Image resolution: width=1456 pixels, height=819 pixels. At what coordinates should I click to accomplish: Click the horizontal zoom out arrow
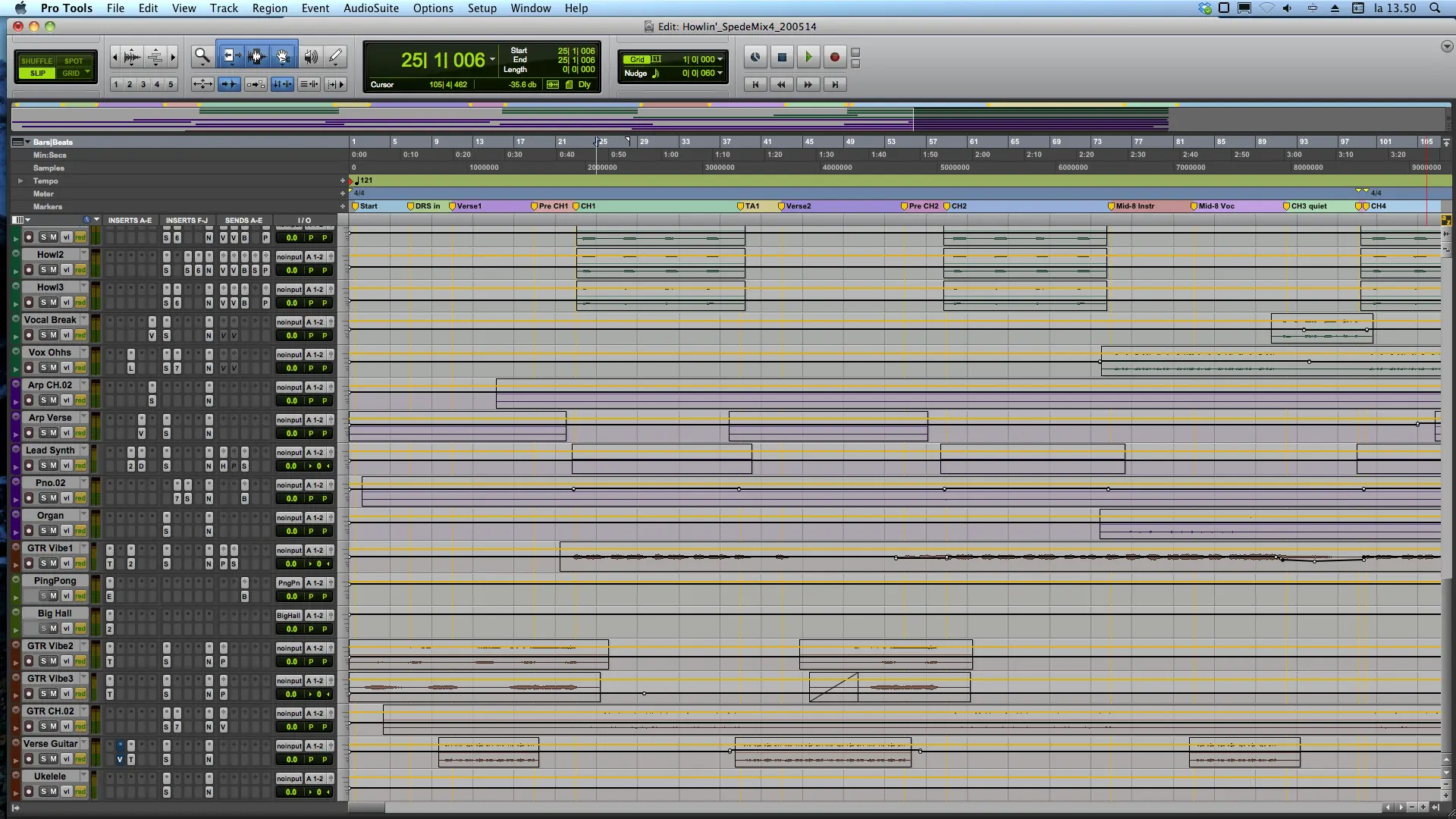click(115, 57)
